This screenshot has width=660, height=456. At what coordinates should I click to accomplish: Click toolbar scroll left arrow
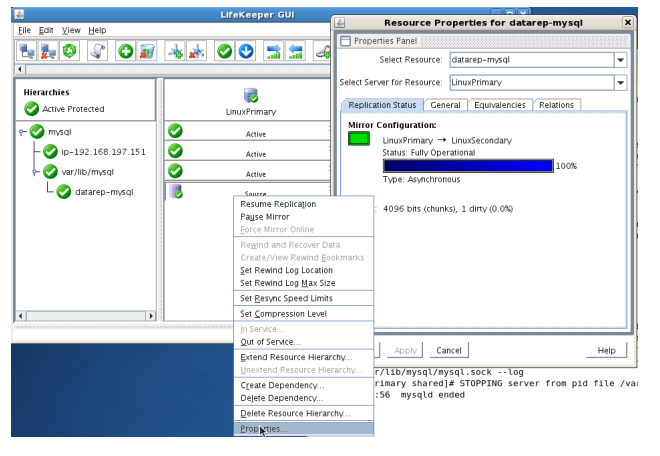coord(20,69)
